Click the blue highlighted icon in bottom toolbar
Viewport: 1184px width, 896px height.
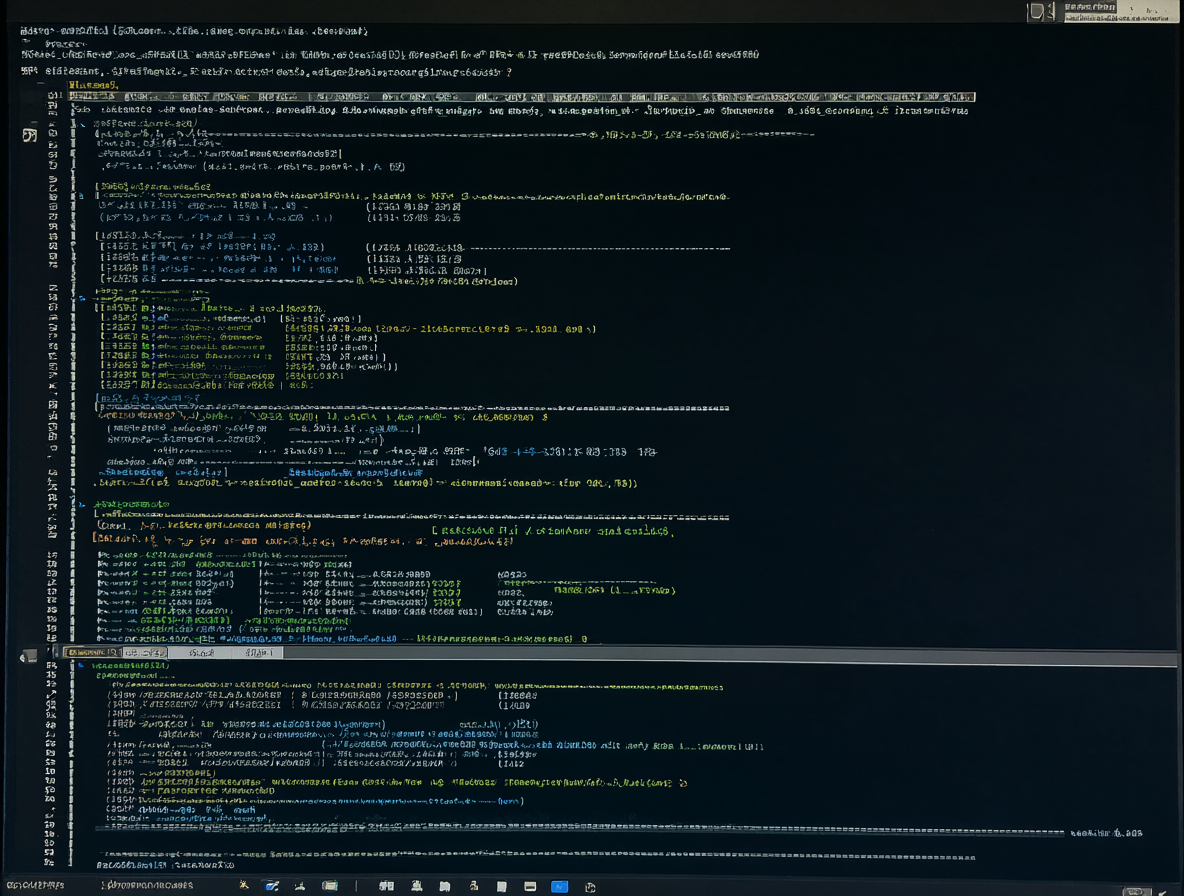(560, 887)
